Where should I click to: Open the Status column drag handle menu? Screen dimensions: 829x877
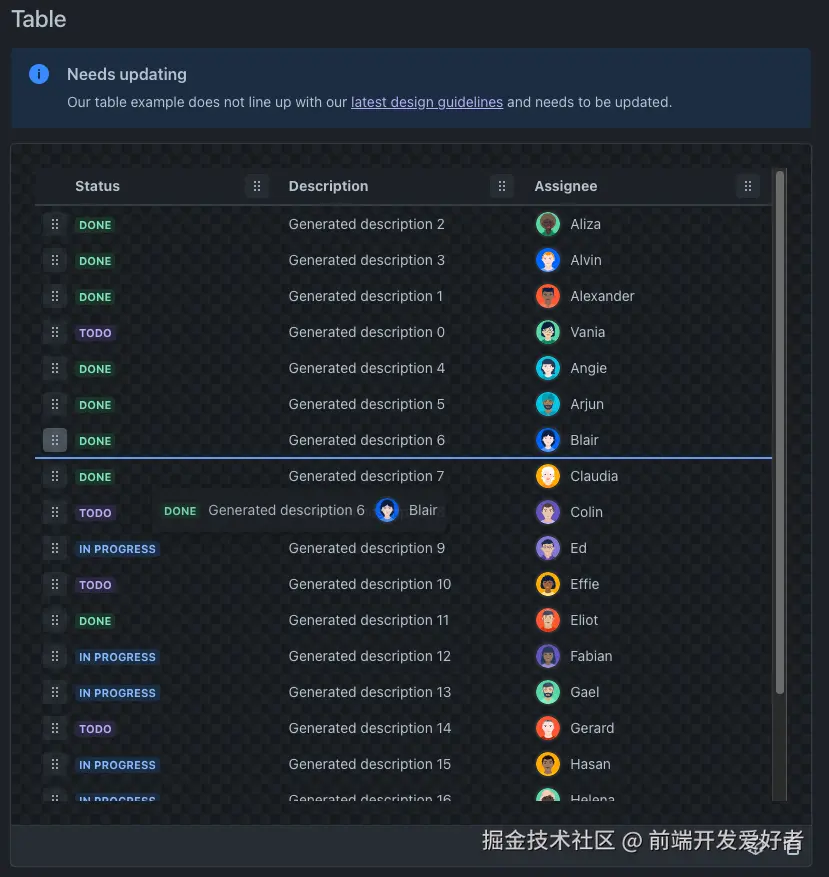tap(257, 186)
